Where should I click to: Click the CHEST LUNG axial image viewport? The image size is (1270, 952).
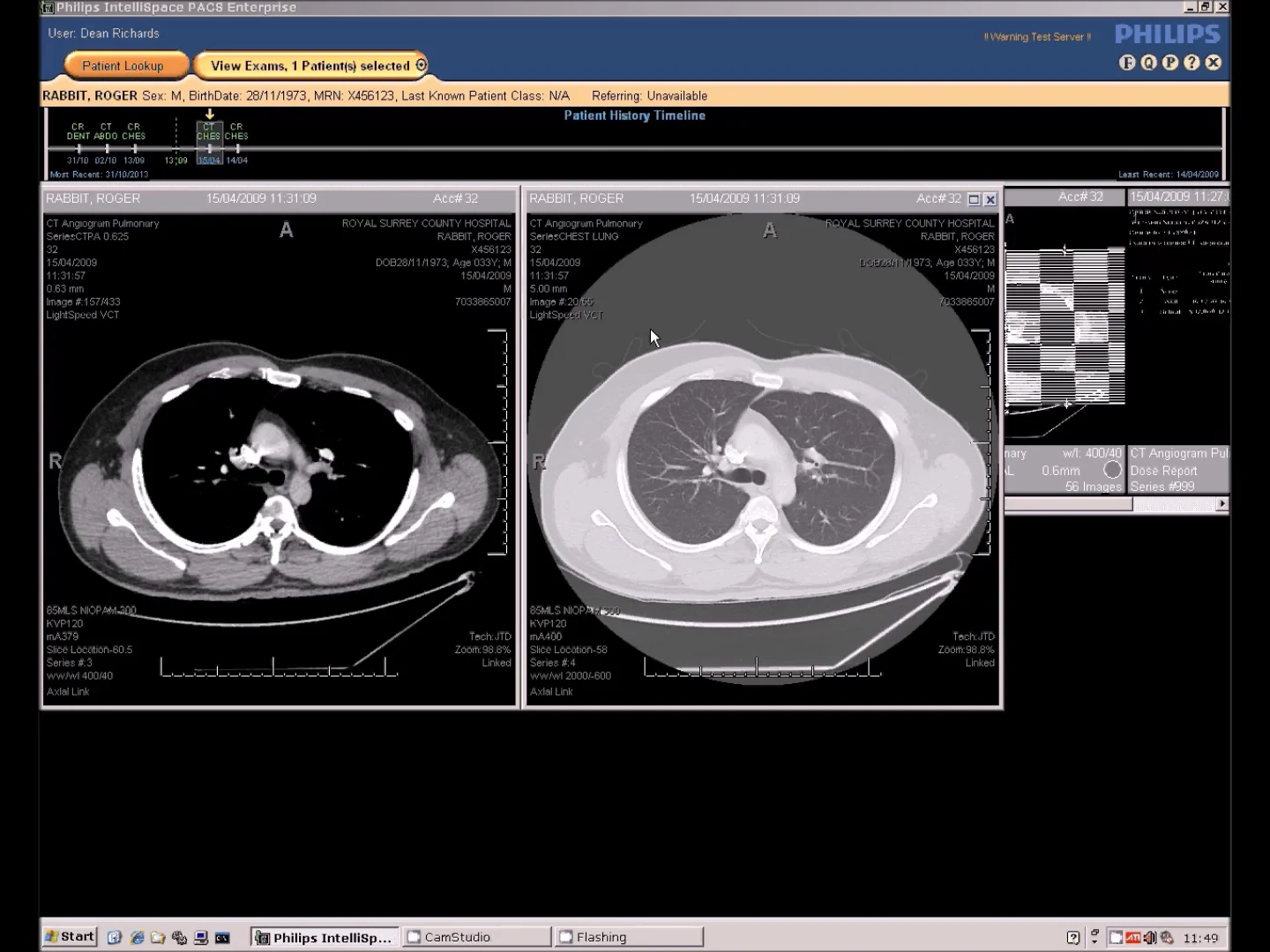pyautogui.click(x=762, y=458)
